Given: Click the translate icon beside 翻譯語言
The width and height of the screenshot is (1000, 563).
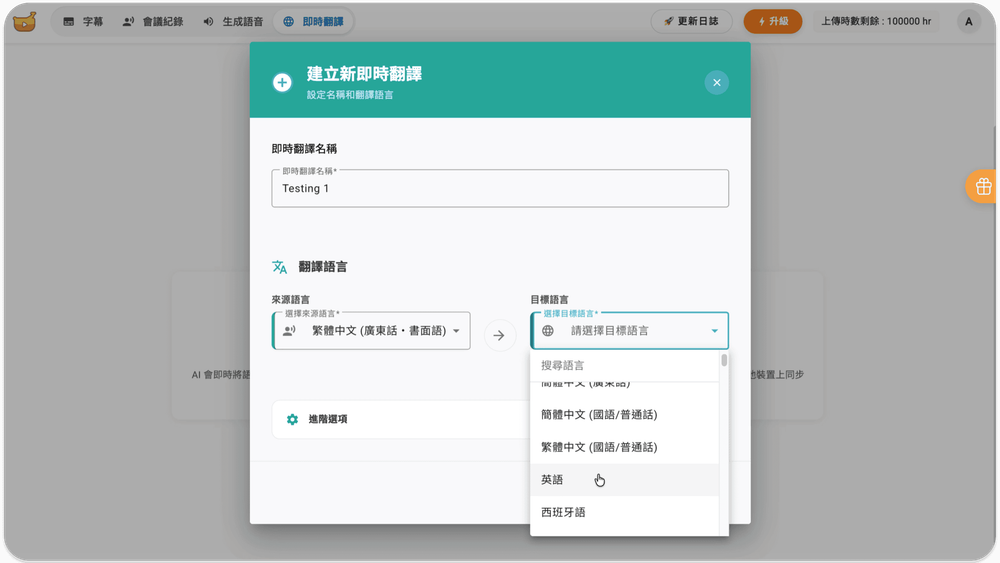Looking at the screenshot, I should (x=280, y=267).
